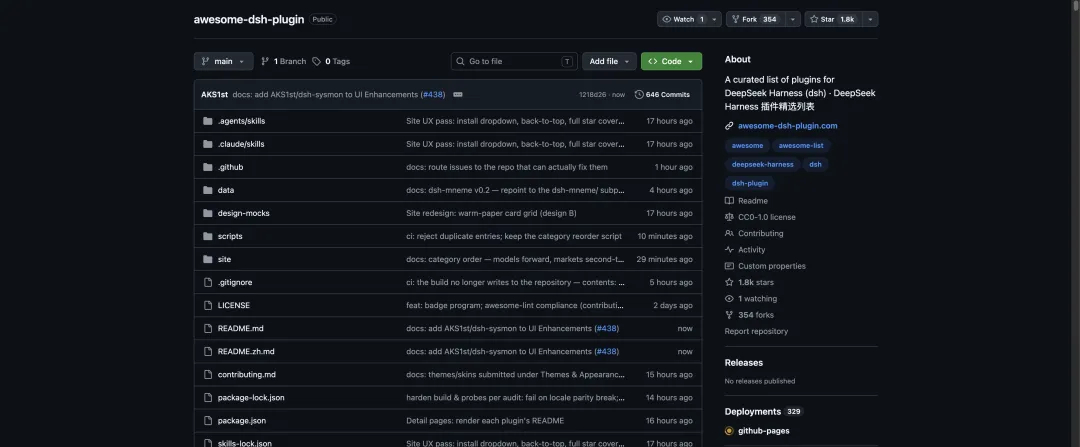Screen dimensions: 1080x447
Task: Click the folder icon beside design-mocks
Action: click(x=208, y=213)
